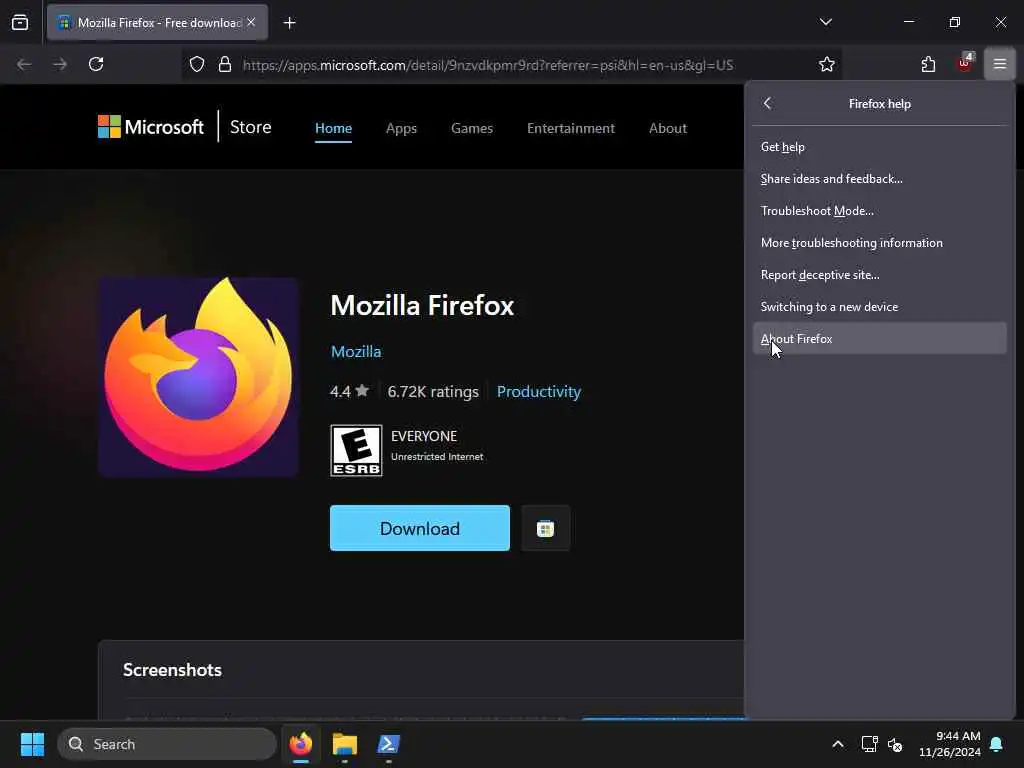1024x768 pixels.
Task: Select More troubleshooting information
Action: pyautogui.click(x=879, y=243)
